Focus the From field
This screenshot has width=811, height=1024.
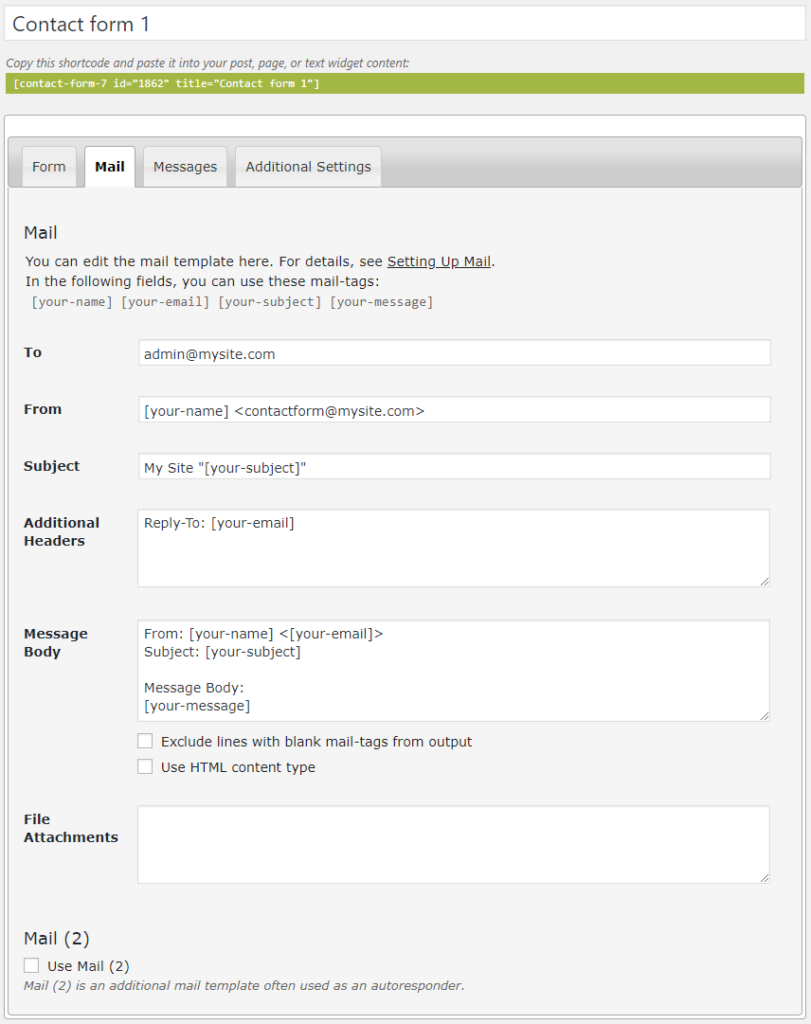tap(454, 410)
